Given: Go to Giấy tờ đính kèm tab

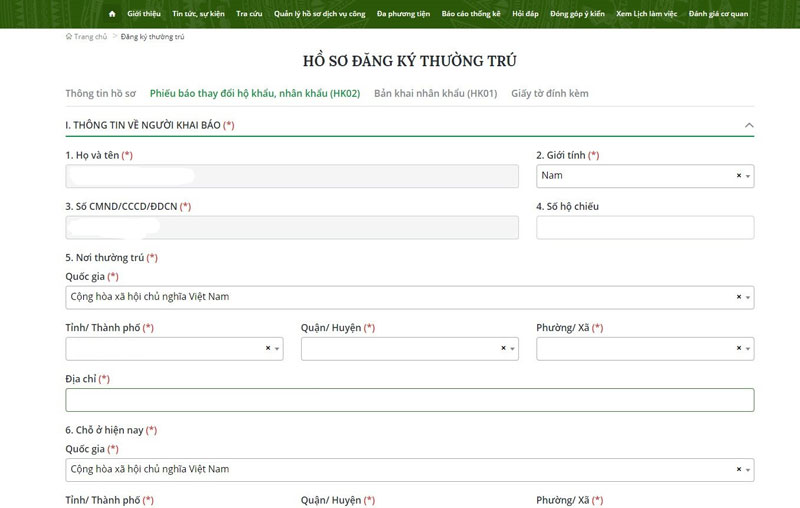Looking at the screenshot, I should coord(549,93).
